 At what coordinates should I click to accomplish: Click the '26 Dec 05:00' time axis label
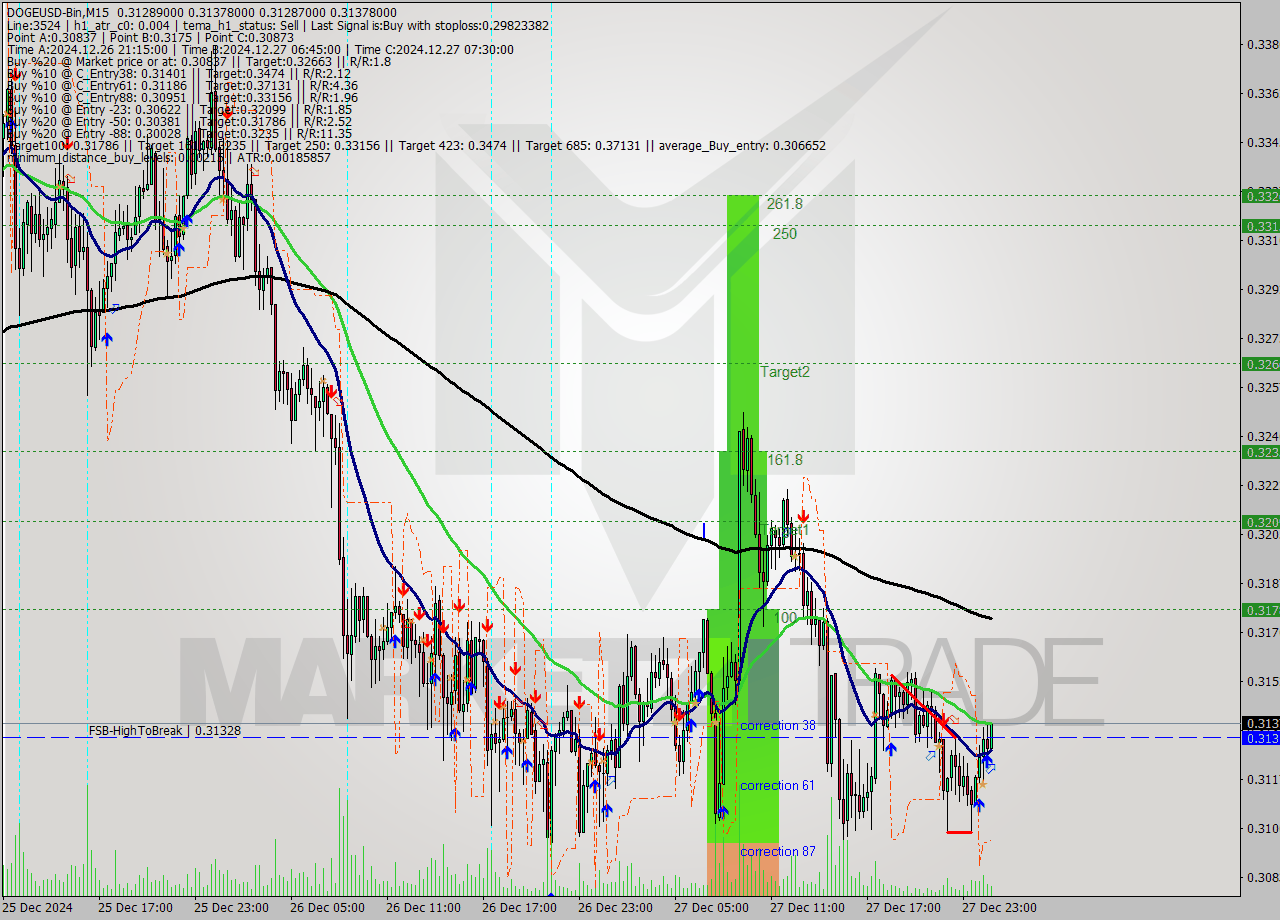click(x=327, y=908)
